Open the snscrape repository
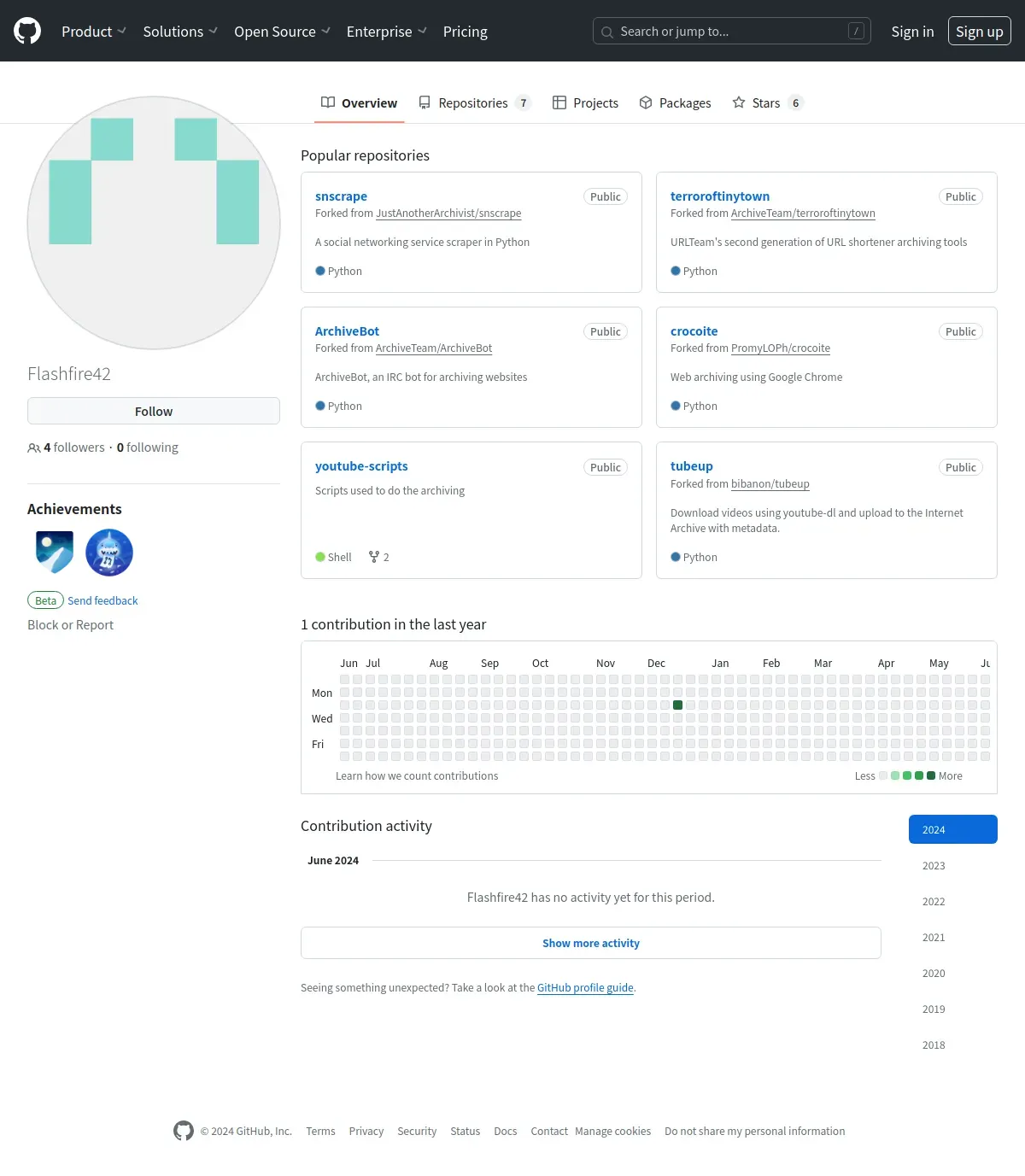The width and height of the screenshot is (1025, 1176). coord(341,196)
